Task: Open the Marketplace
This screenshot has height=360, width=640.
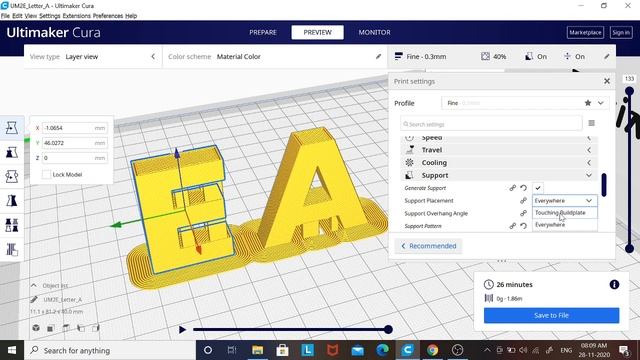Action: point(585,32)
